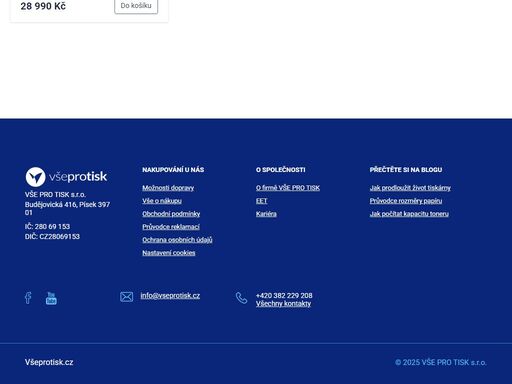Open the EET link
This screenshot has width=512, height=384.
(x=262, y=201)
